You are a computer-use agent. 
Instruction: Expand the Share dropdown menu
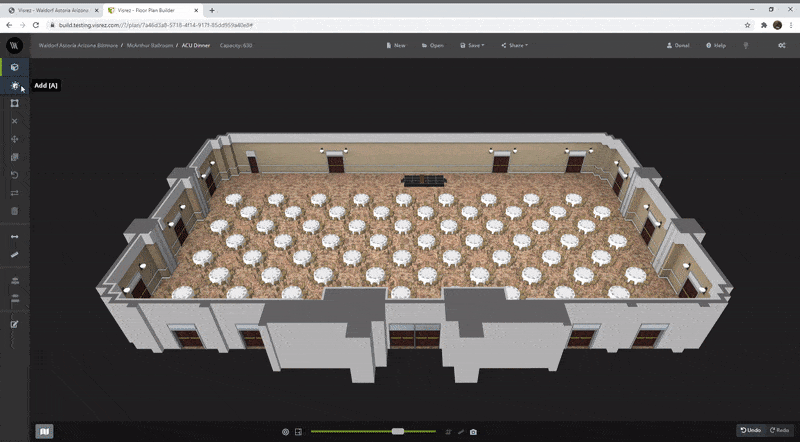514,45
